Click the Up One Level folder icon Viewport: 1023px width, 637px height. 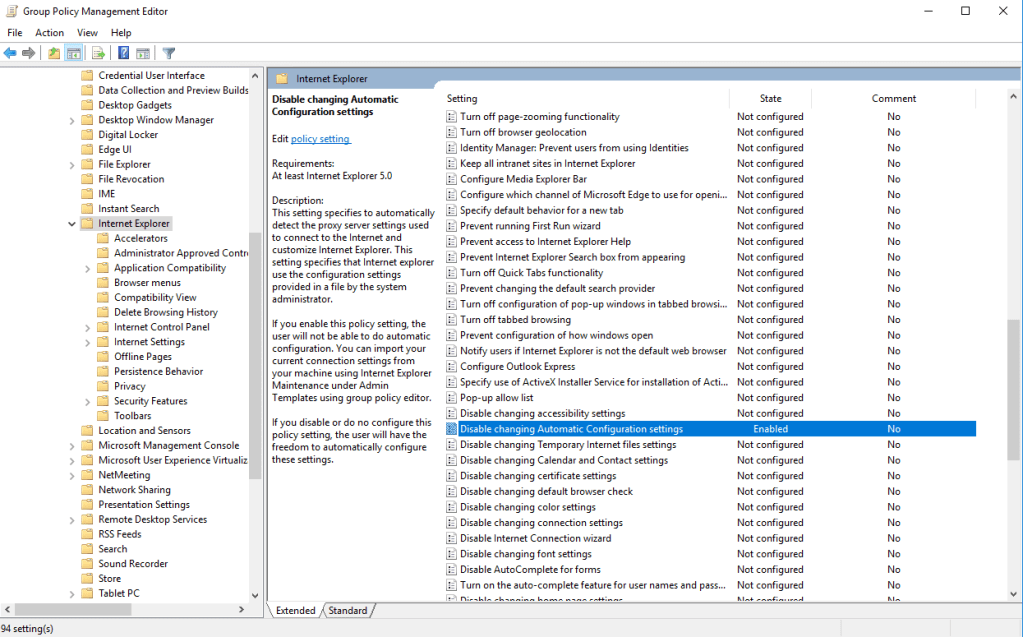point(54,53)
